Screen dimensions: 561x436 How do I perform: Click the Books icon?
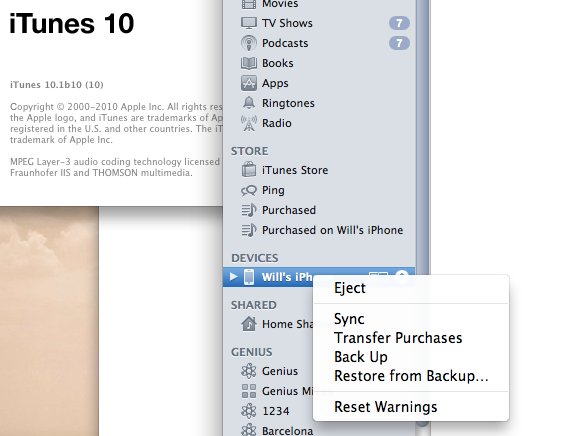point(249,63)
